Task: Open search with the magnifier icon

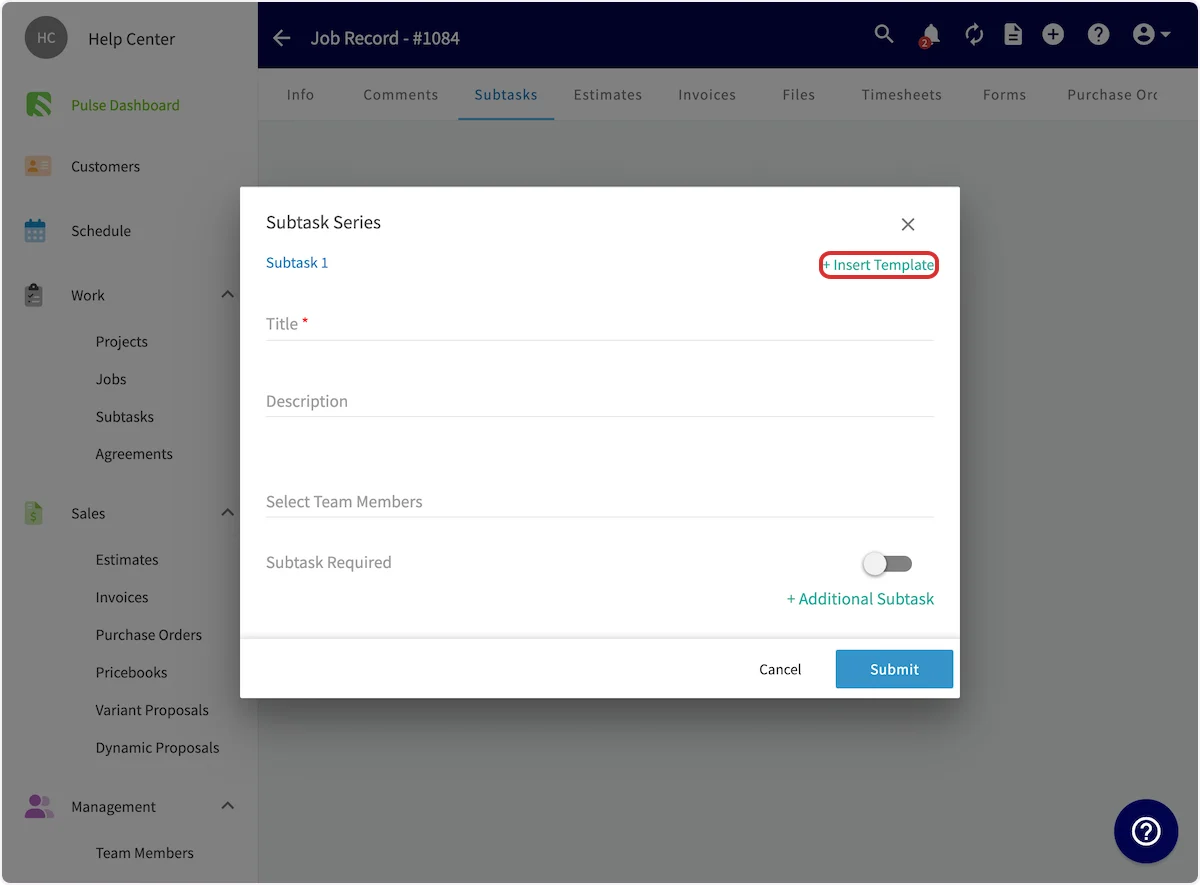Action: (884, 34)
